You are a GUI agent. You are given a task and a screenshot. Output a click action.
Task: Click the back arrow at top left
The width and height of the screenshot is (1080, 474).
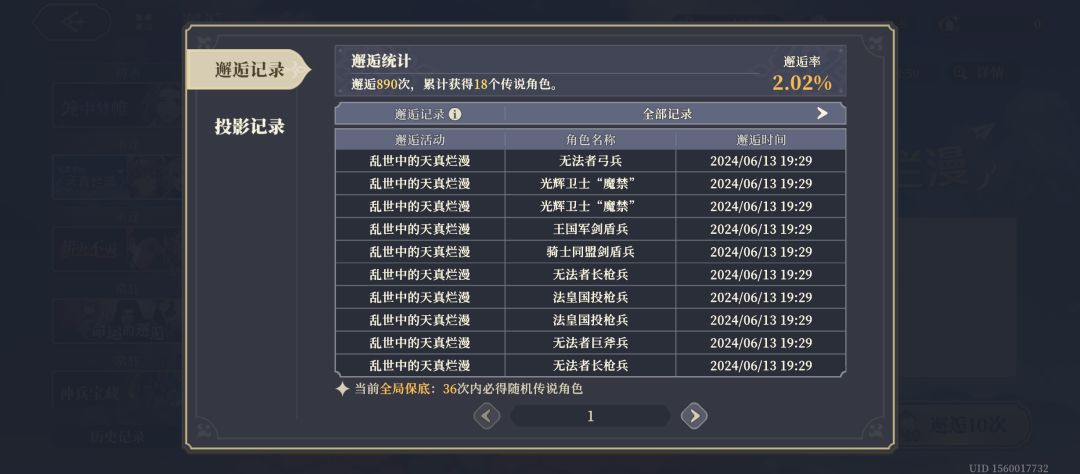[72, 22]
